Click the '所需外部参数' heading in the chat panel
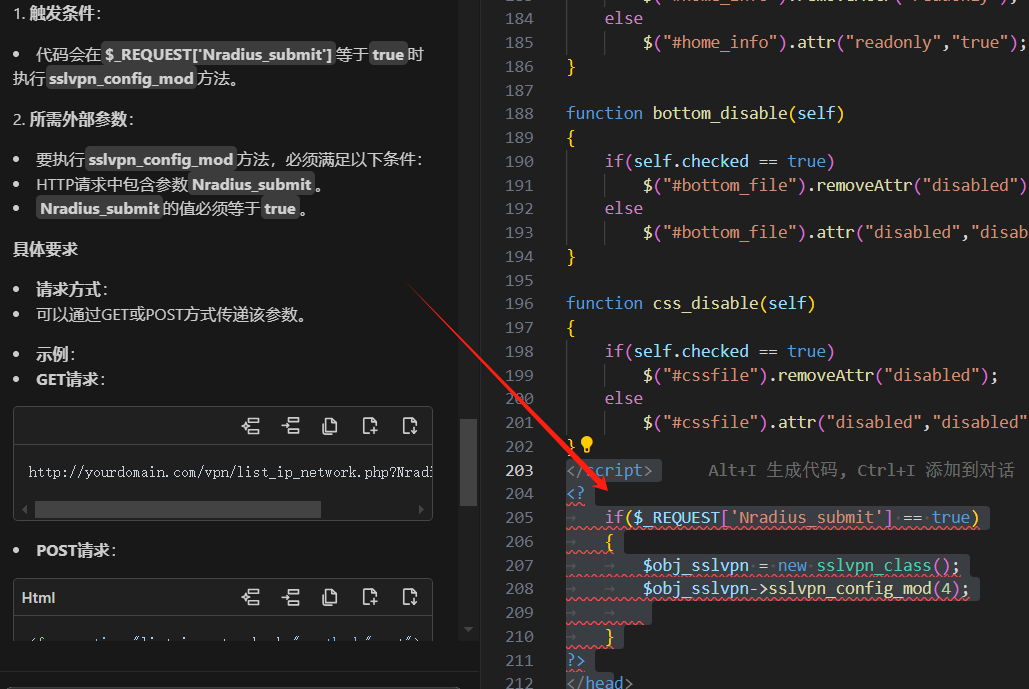Viewport: 1029px width, 689px height. [79, 119]
